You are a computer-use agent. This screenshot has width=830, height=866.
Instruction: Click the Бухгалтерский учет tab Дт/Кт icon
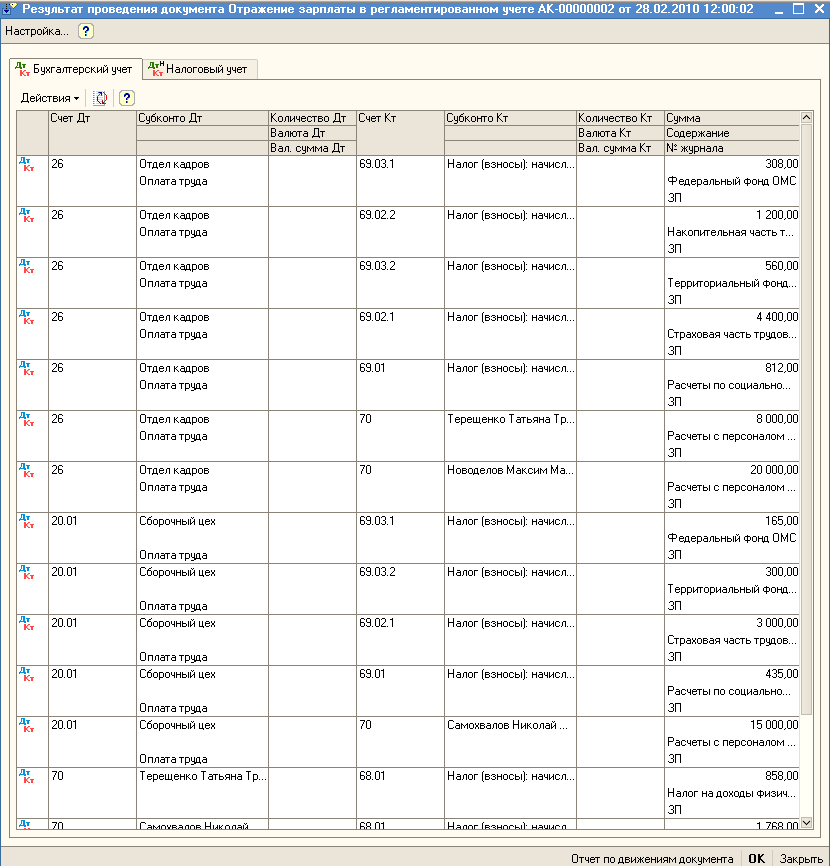[x=22, y=69]
